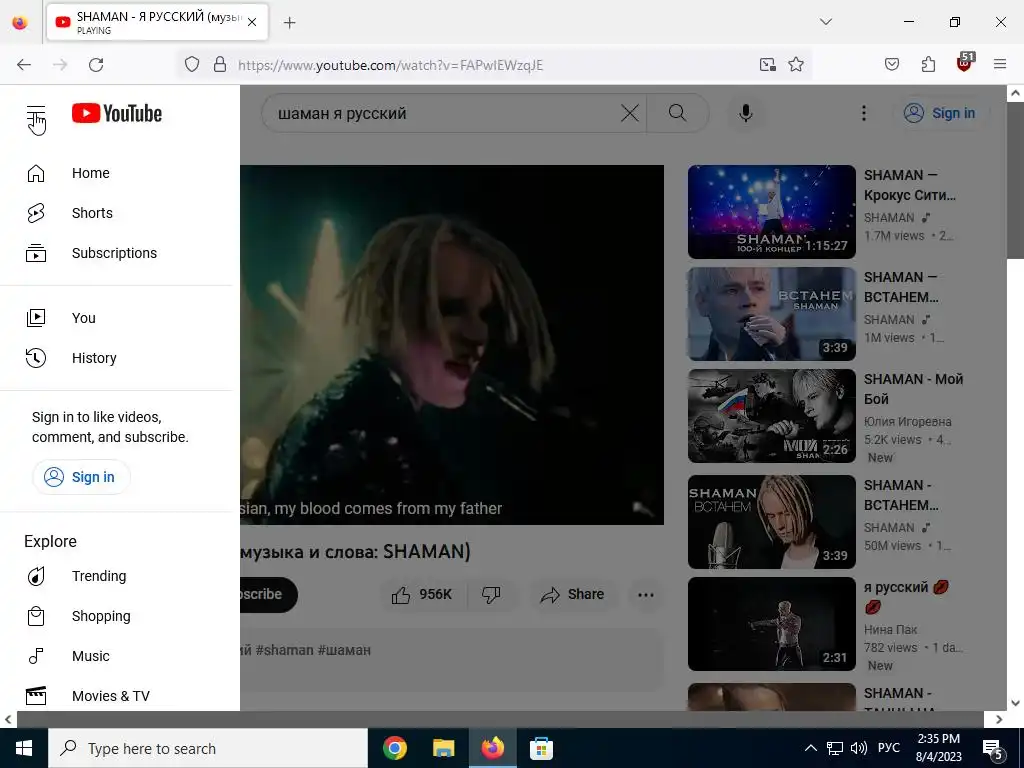Open site information padlock
Screen dimensions: 1024x768
pos(220,64)
